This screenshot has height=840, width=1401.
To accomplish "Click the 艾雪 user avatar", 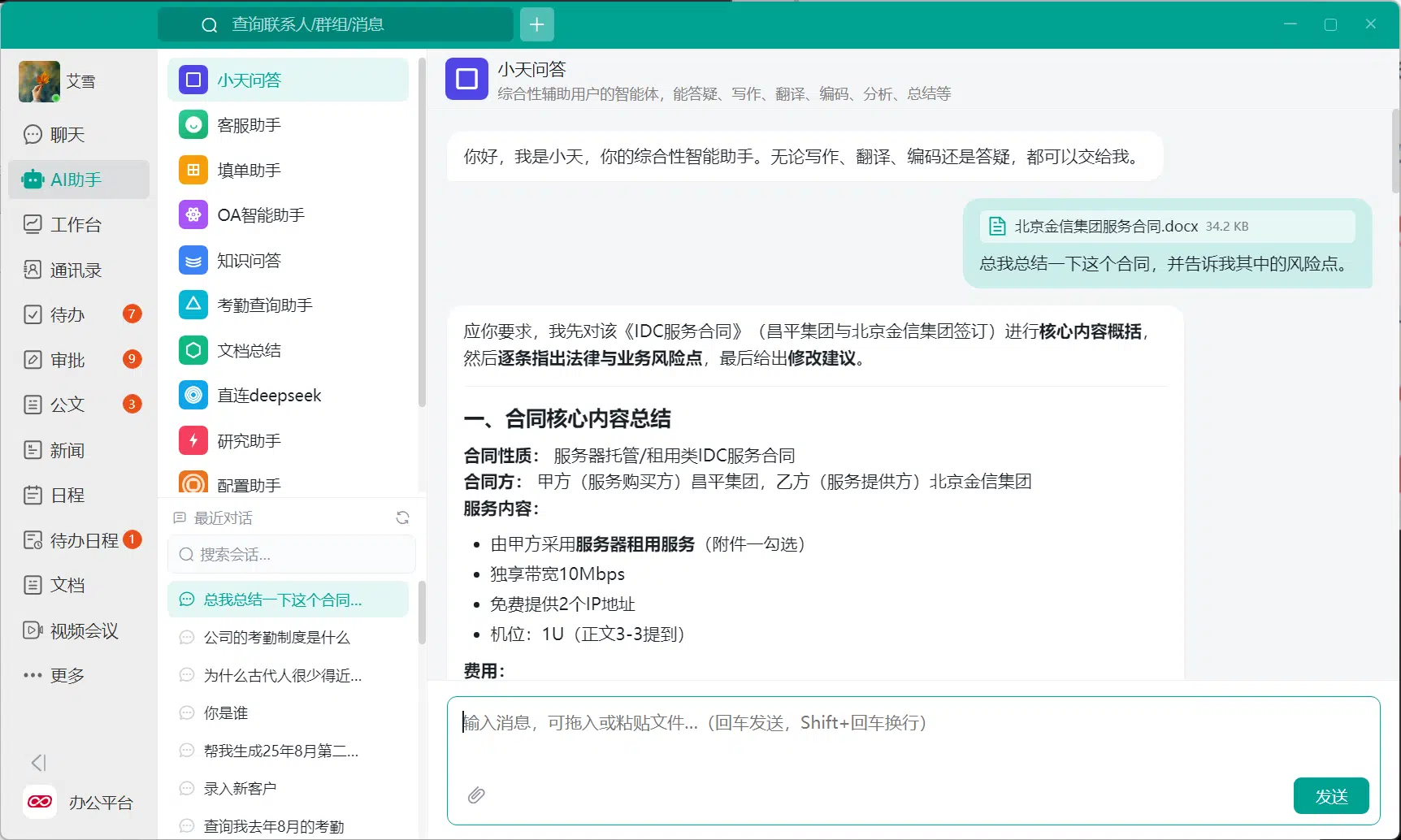I will click(39, 81).
